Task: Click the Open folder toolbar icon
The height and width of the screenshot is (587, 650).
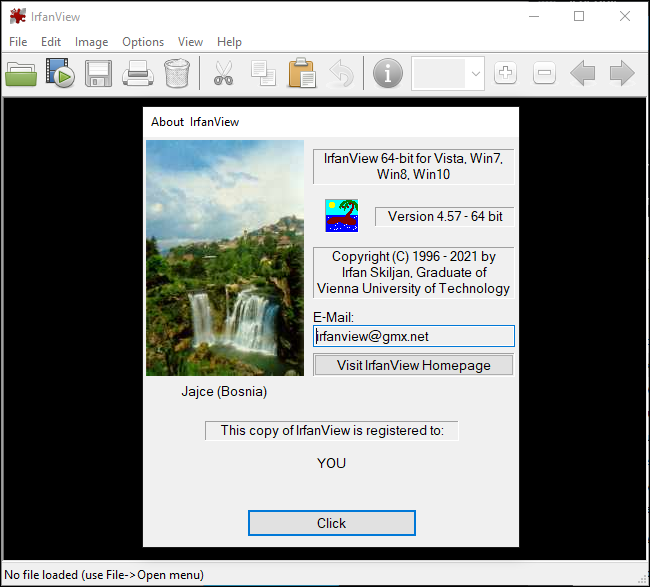Action: pos(21,73)
